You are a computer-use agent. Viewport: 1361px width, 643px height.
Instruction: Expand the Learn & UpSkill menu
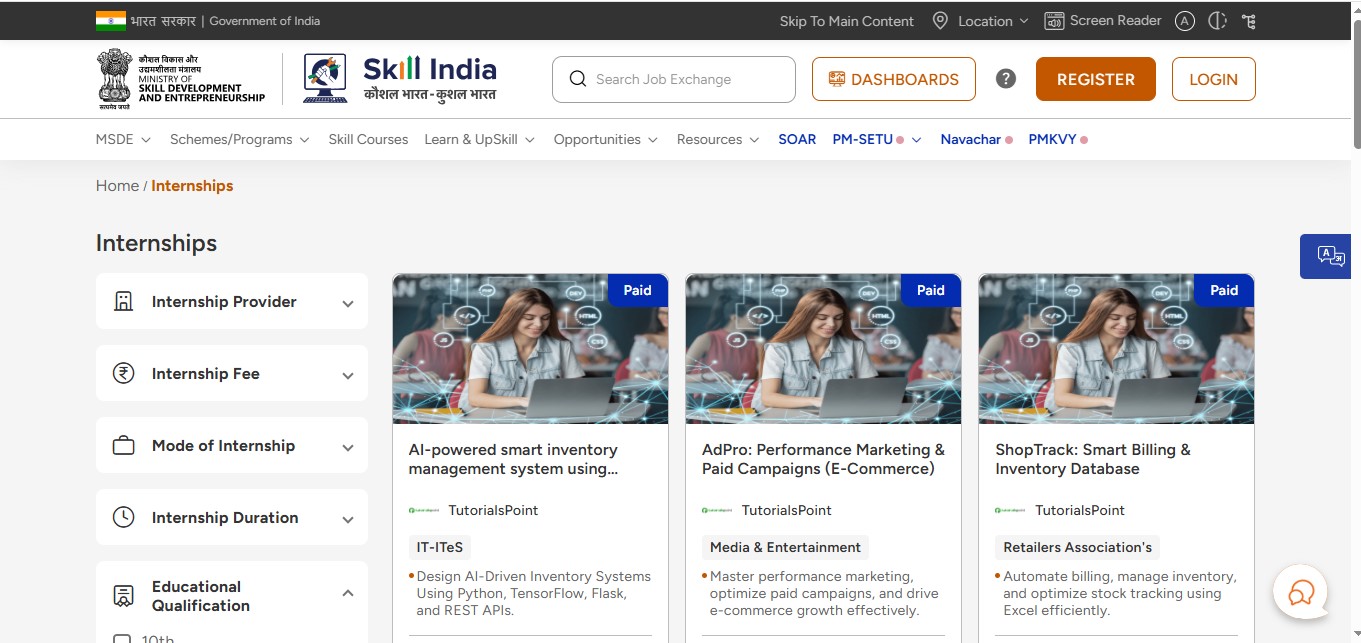tap(480, 140)
